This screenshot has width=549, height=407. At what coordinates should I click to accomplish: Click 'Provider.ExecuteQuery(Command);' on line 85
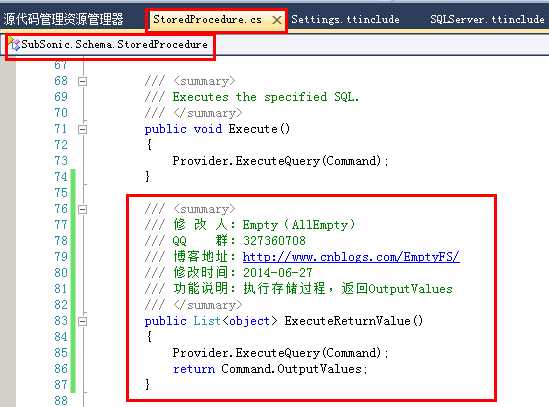pos(280,353)
